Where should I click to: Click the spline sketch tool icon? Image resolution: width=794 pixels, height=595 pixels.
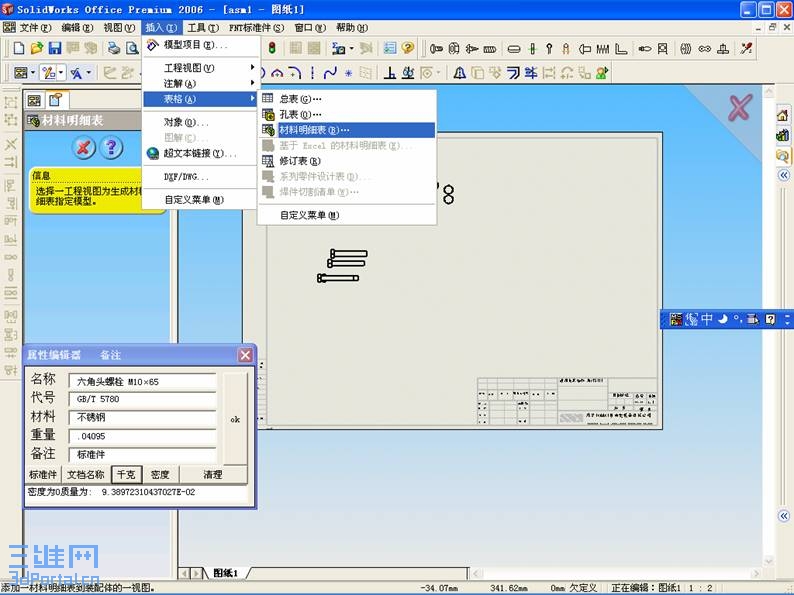point(330,73)
